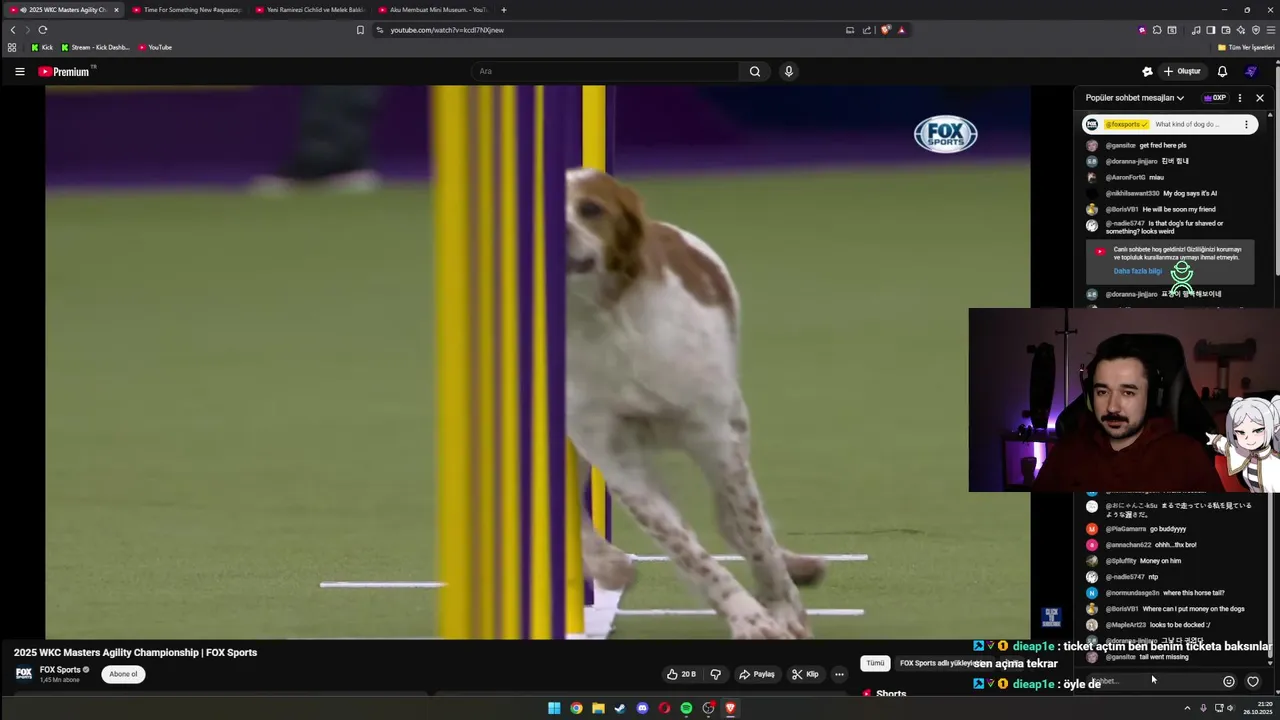Open the Kick bookmark
1280x720 pixels.
tap(41, 47)
